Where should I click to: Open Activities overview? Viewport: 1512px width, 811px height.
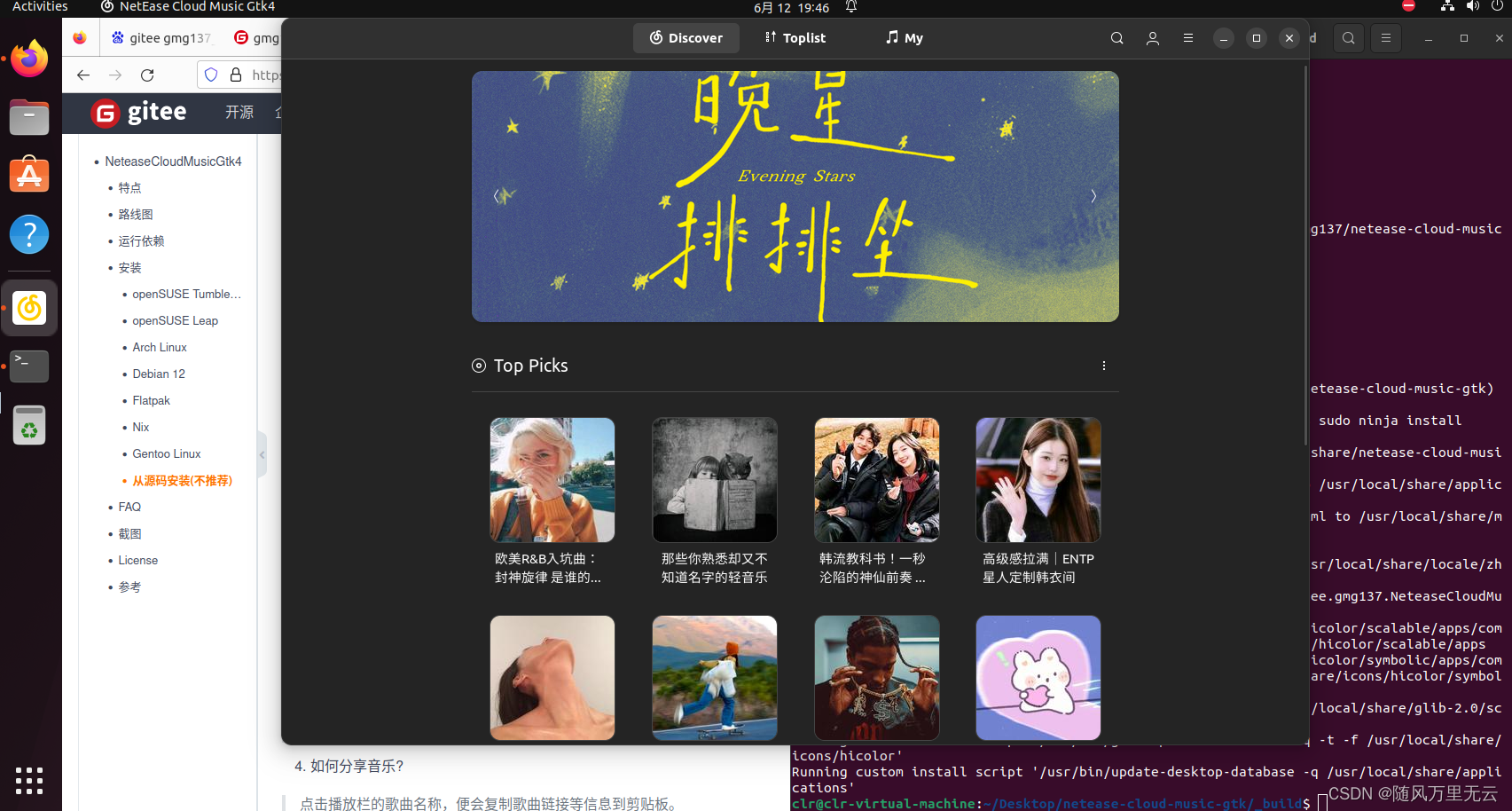click(40, 7)
